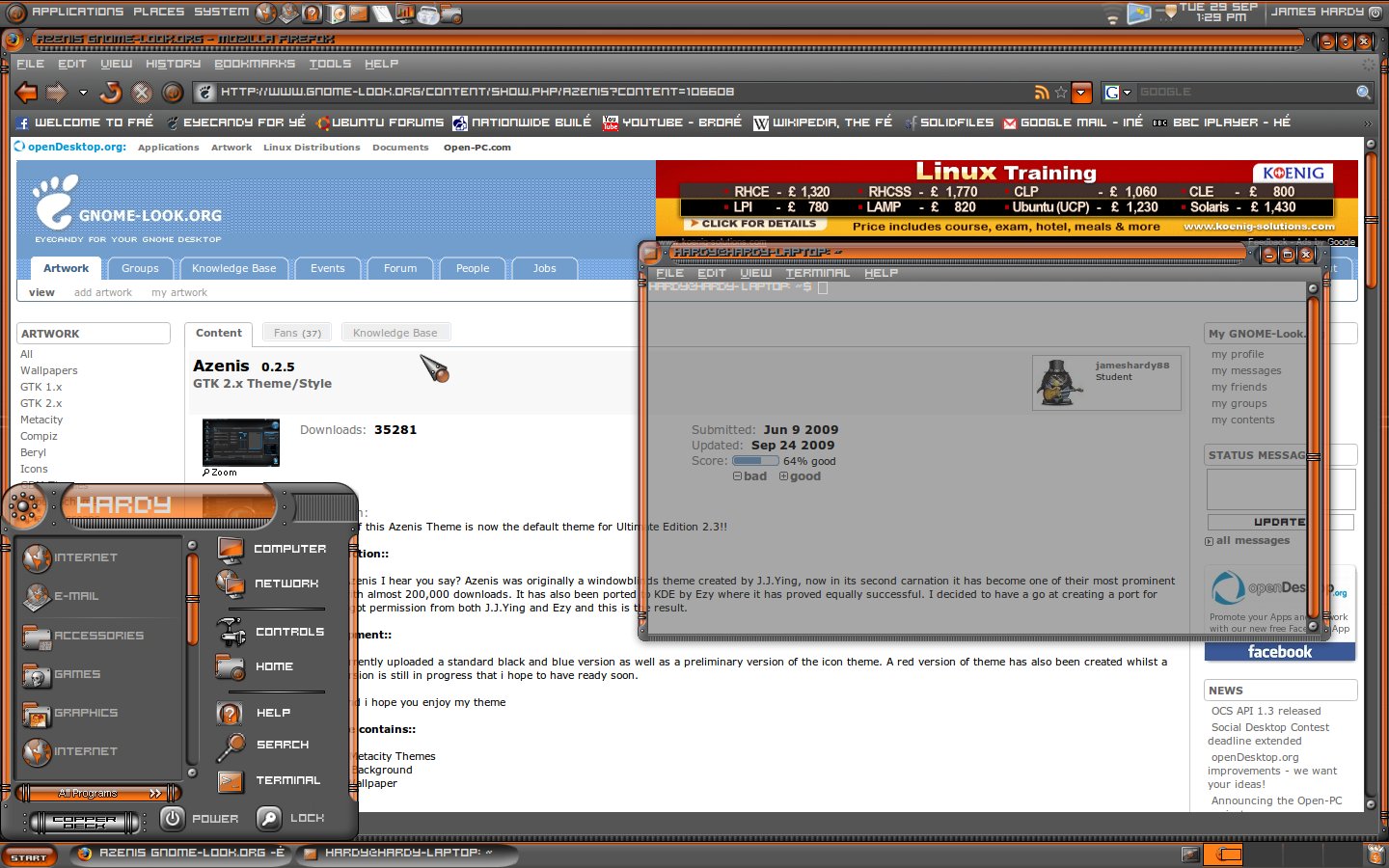Click the home button in Firefox toolbar
This screenshot has height=868, width=1389.
click(x=173, y=93)
